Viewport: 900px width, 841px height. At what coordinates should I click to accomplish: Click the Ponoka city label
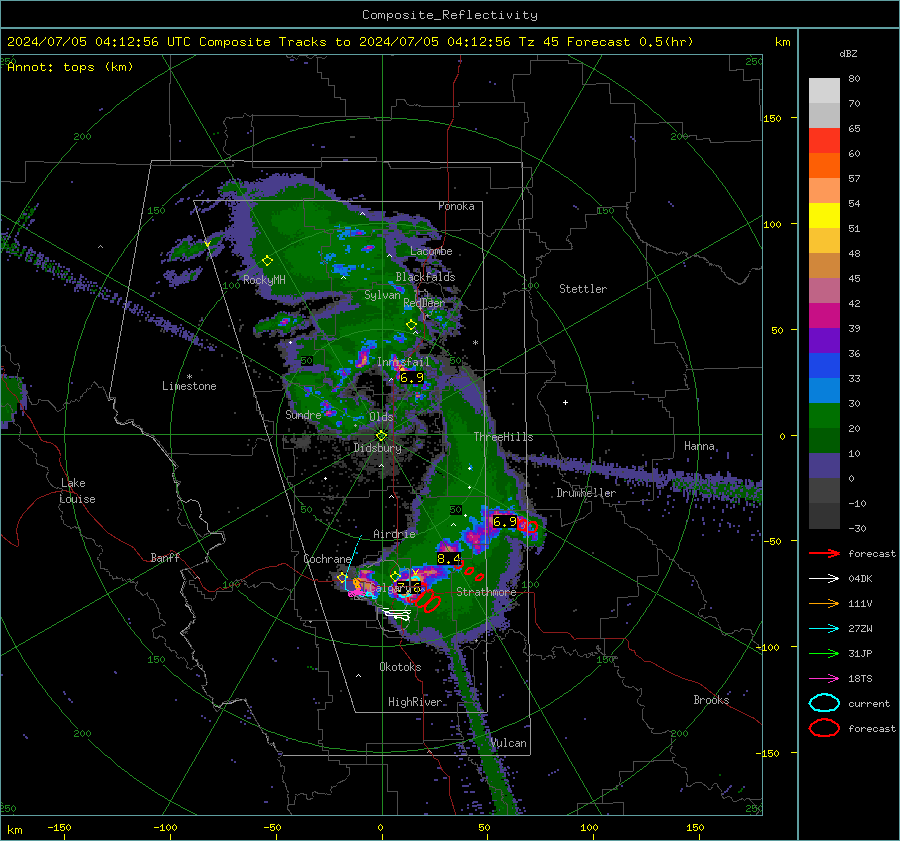pos(456,206)
